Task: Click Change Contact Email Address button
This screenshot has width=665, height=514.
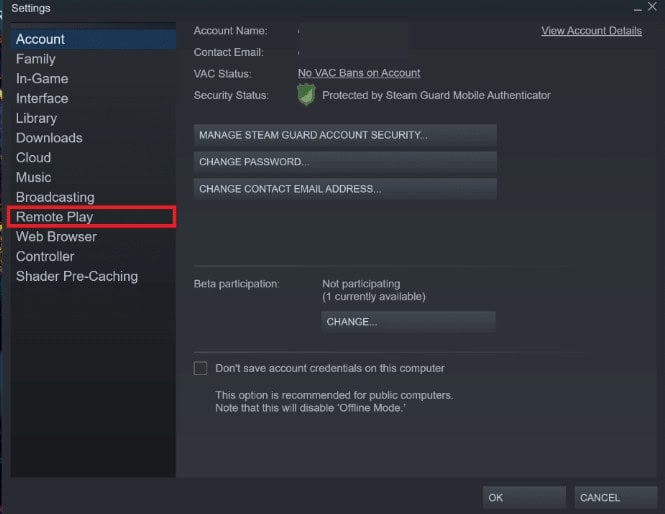Action: [x=345, y=189]
